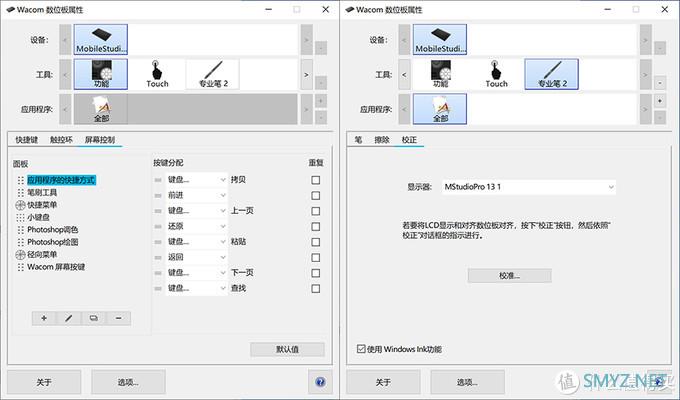This screenshot has height=400, width=680.
Task: Open 显示器 MStudioPro 13 1 dropdown
Action: (529, 187)
